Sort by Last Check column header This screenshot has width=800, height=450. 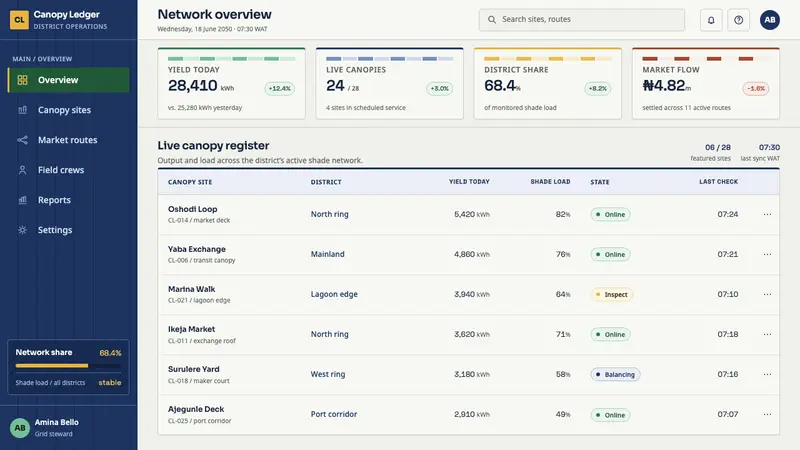click(x=718, y=182)
